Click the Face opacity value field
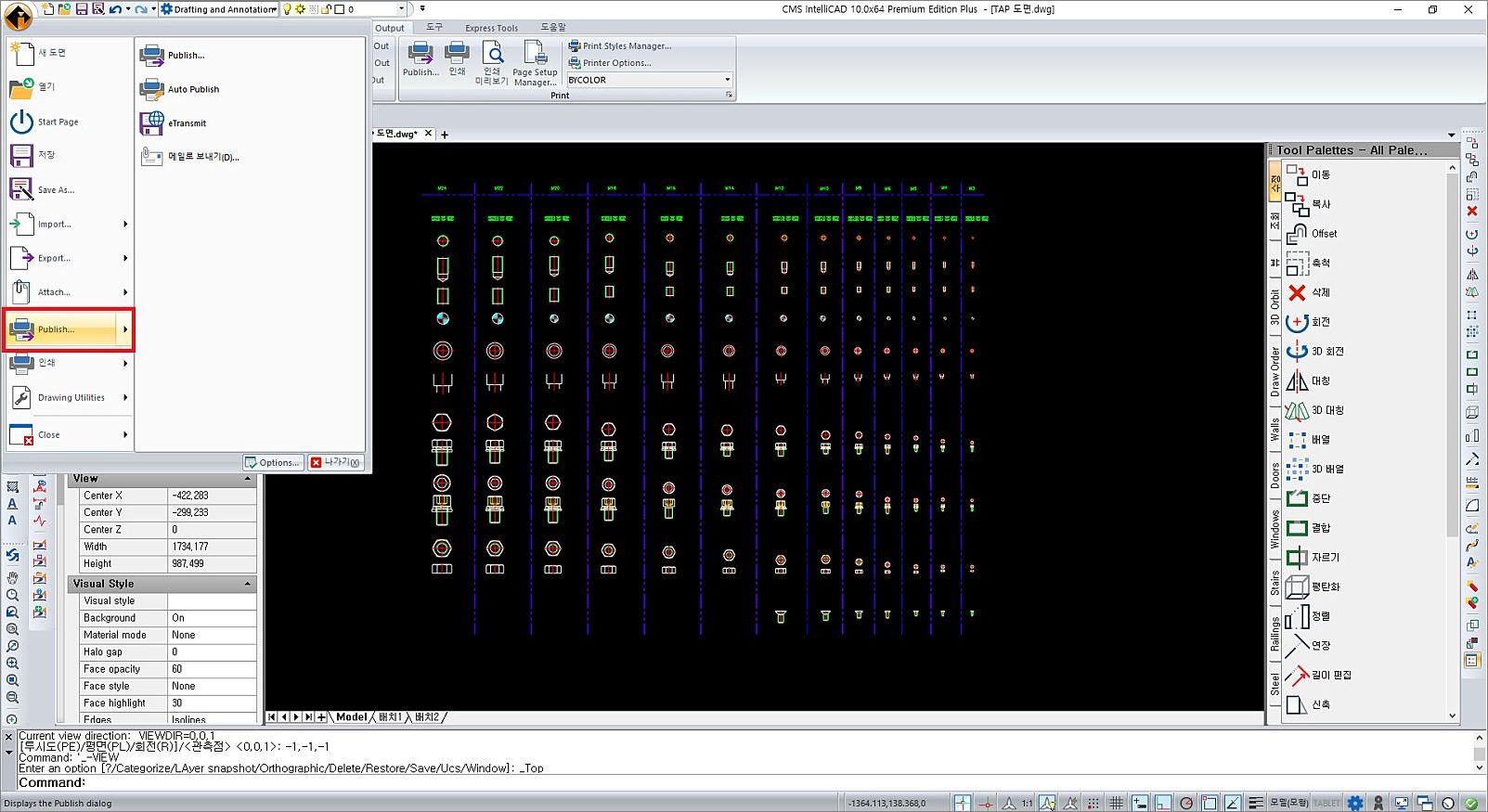The height and width of the screenshot is (812, 1488). click(212, 669)
